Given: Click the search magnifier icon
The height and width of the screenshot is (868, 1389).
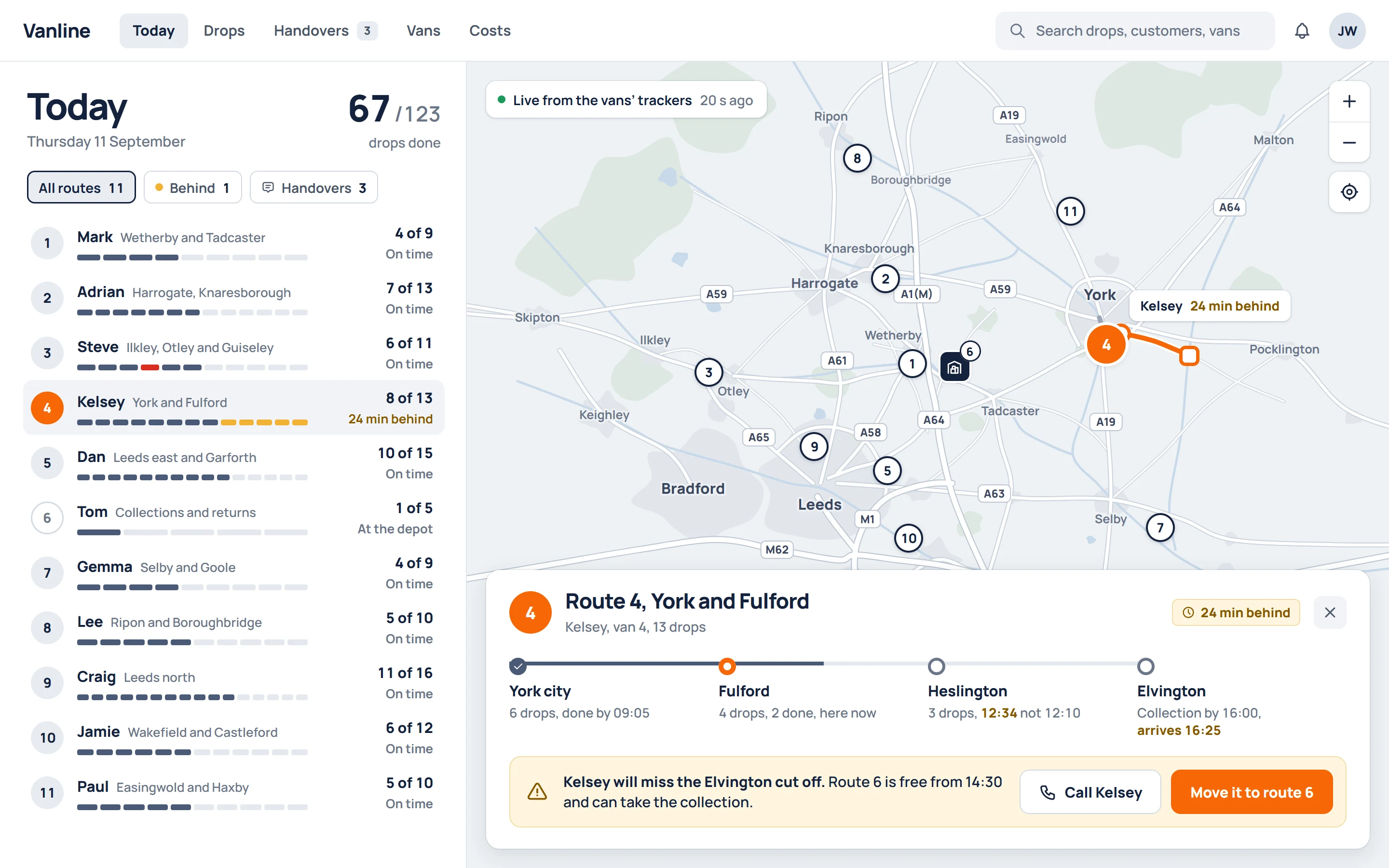Looking at the screenshot, I should coord(1017,31).
